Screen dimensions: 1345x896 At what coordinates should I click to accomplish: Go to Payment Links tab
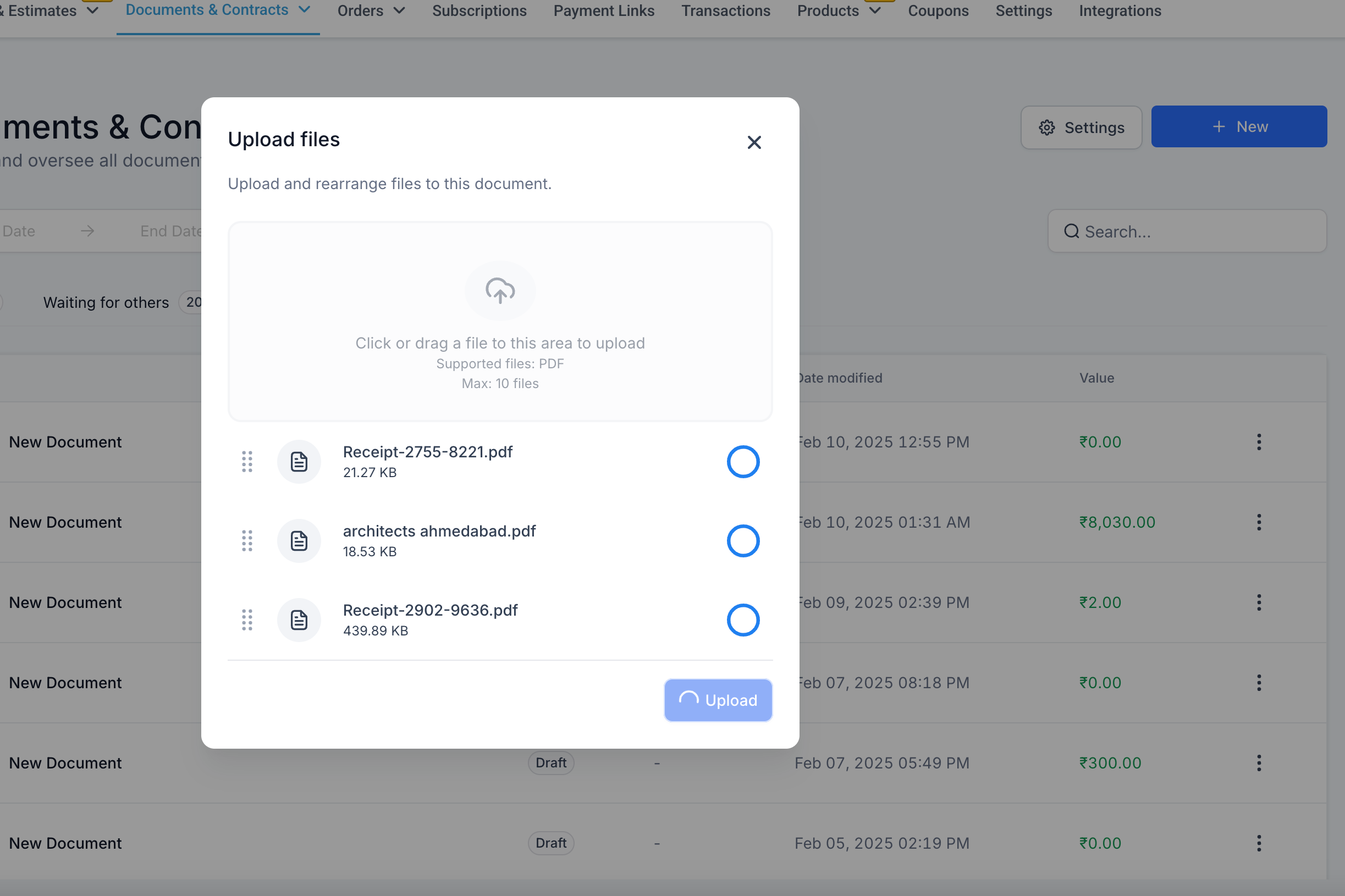coord(604,11)
